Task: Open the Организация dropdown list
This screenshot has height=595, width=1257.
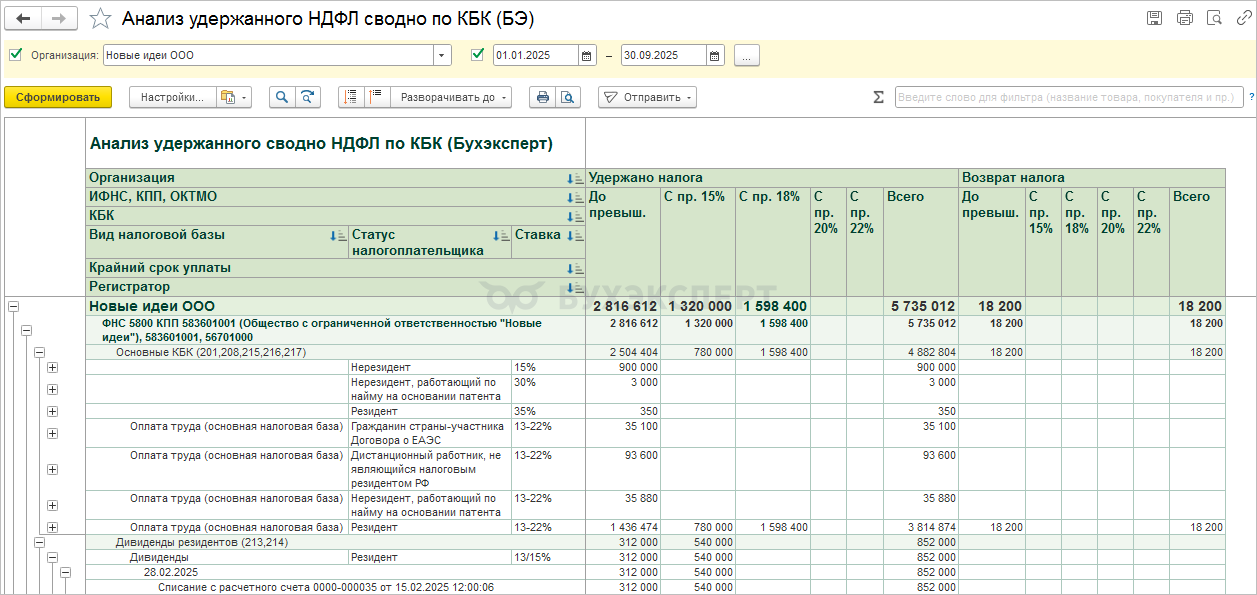Action: coord(441,56)
